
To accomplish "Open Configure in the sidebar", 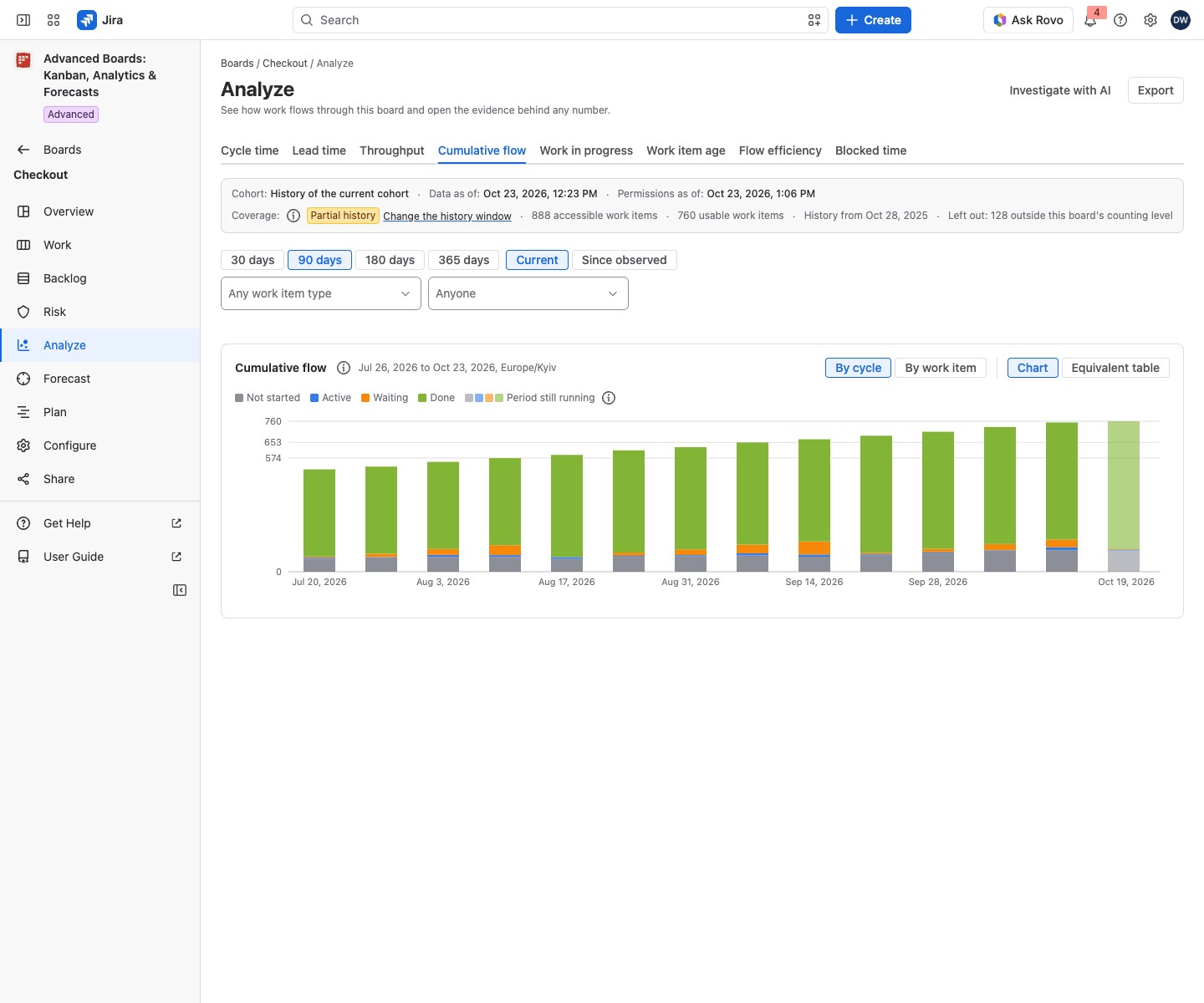I will click(100, 445).
